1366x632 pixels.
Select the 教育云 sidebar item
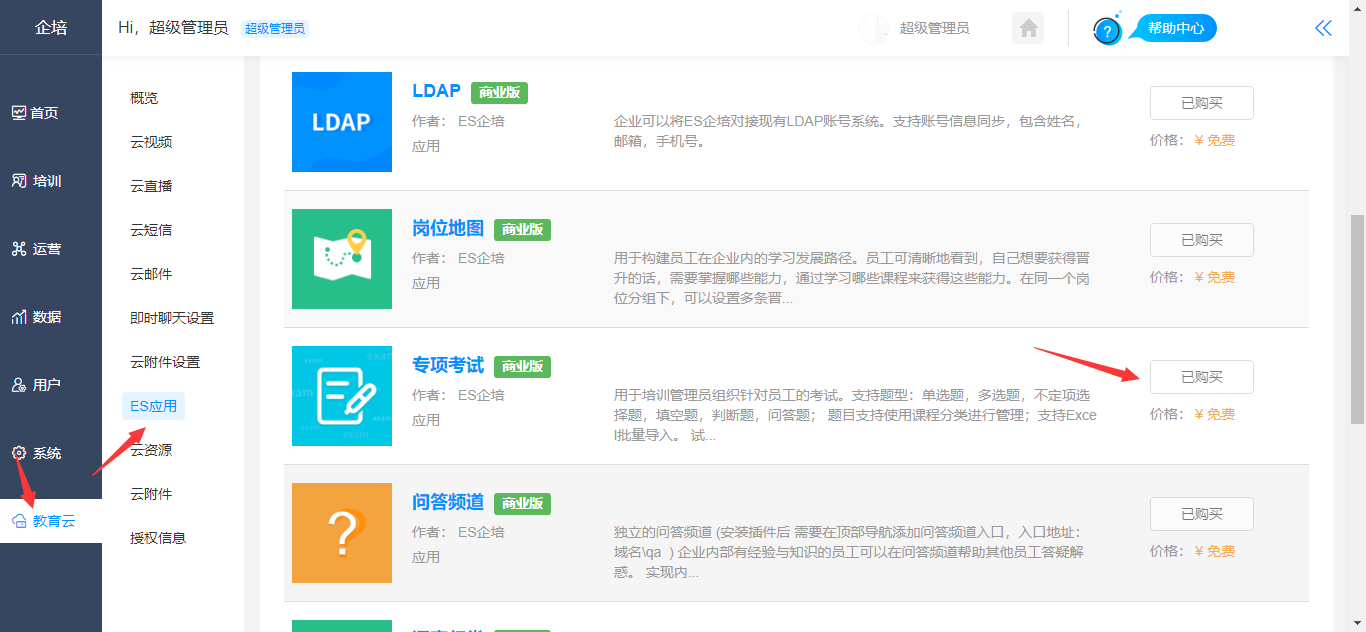tap(50, 521)
